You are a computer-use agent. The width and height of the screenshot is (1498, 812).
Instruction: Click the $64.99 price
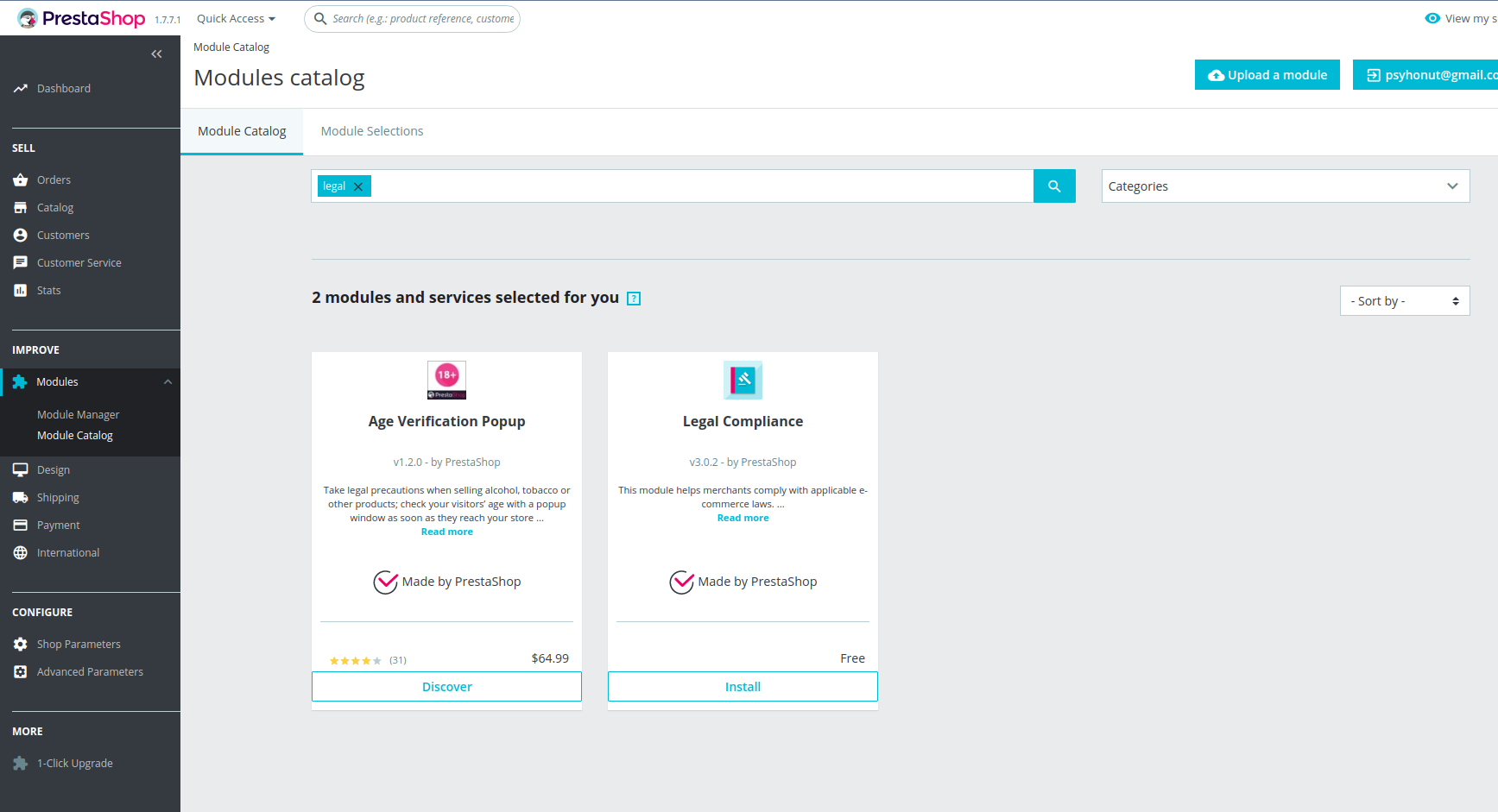tap(550, 659)
